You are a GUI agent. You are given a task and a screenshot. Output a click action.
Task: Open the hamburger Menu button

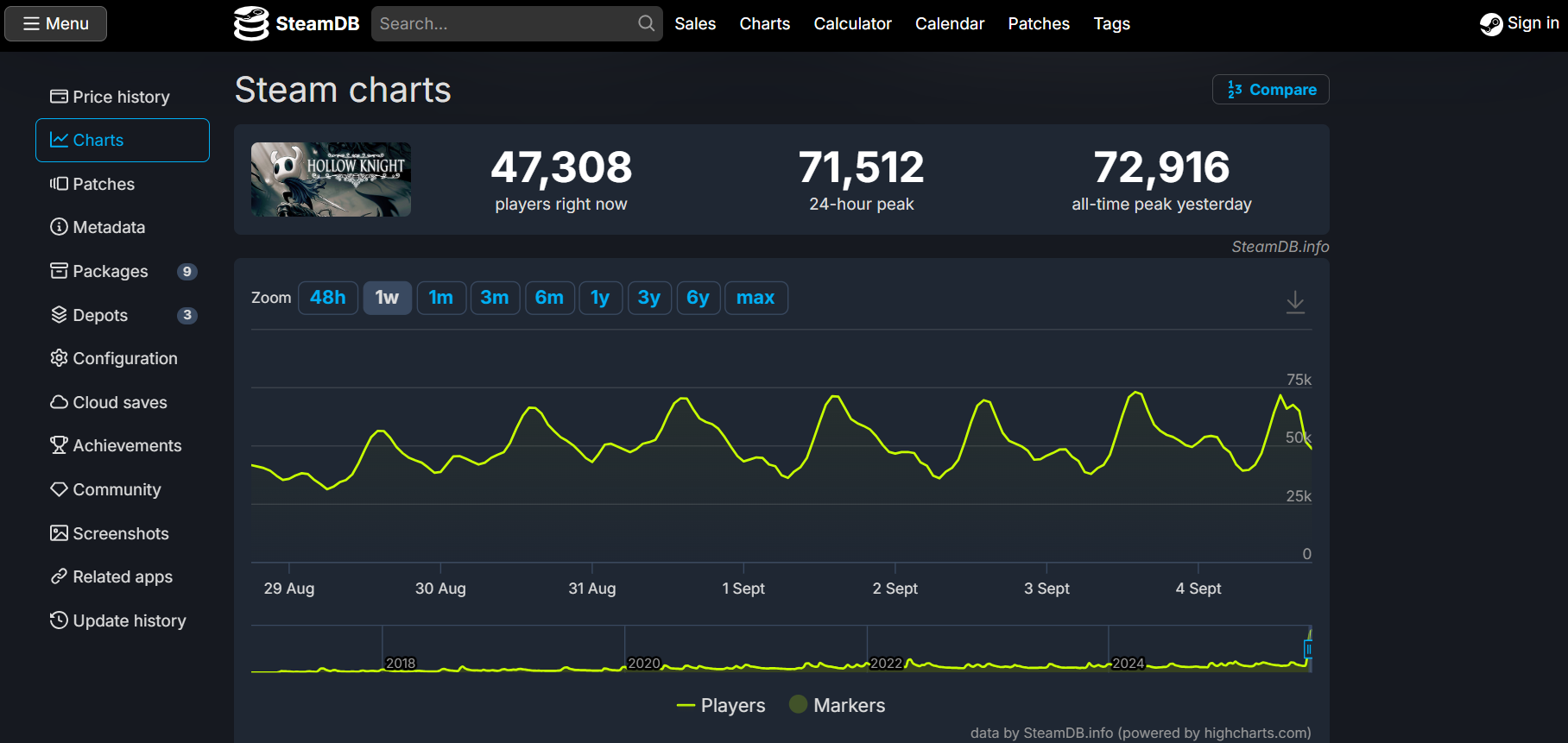point(56,23)
